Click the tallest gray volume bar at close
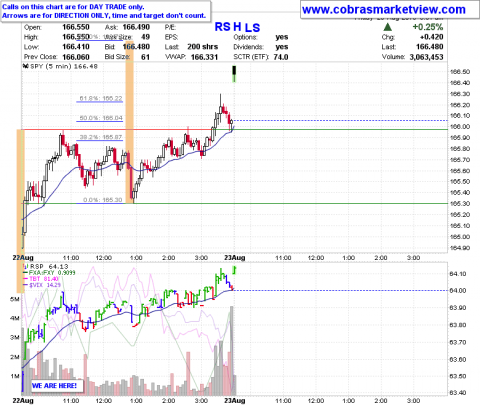 pos(232,351)
